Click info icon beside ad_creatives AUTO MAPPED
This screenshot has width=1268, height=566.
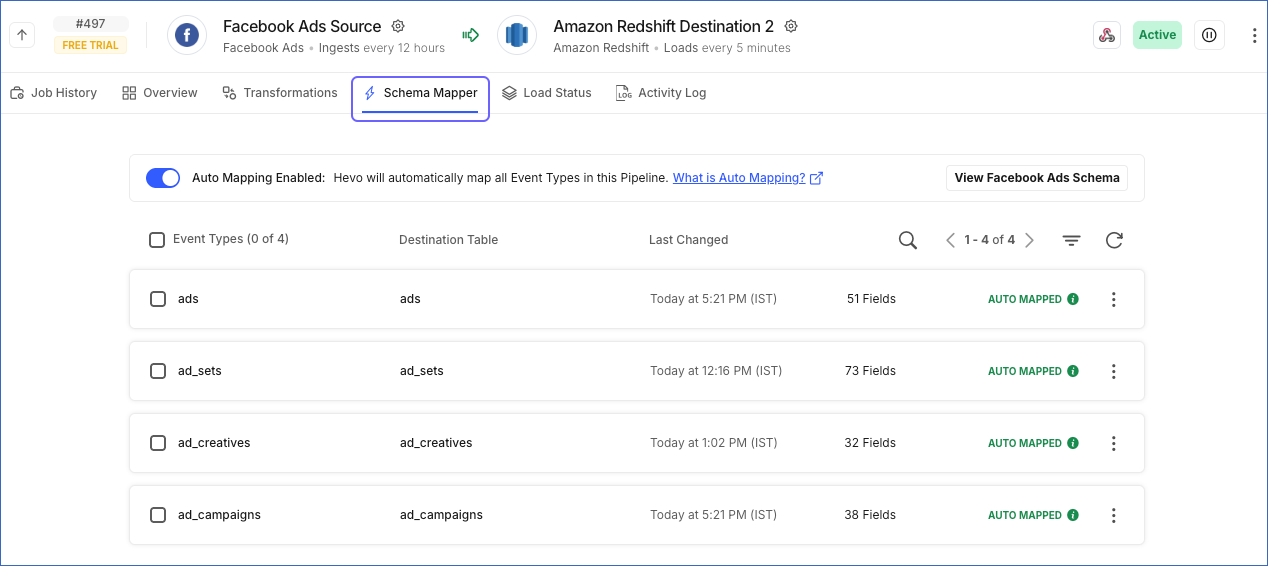click(x=1073, y=443)
